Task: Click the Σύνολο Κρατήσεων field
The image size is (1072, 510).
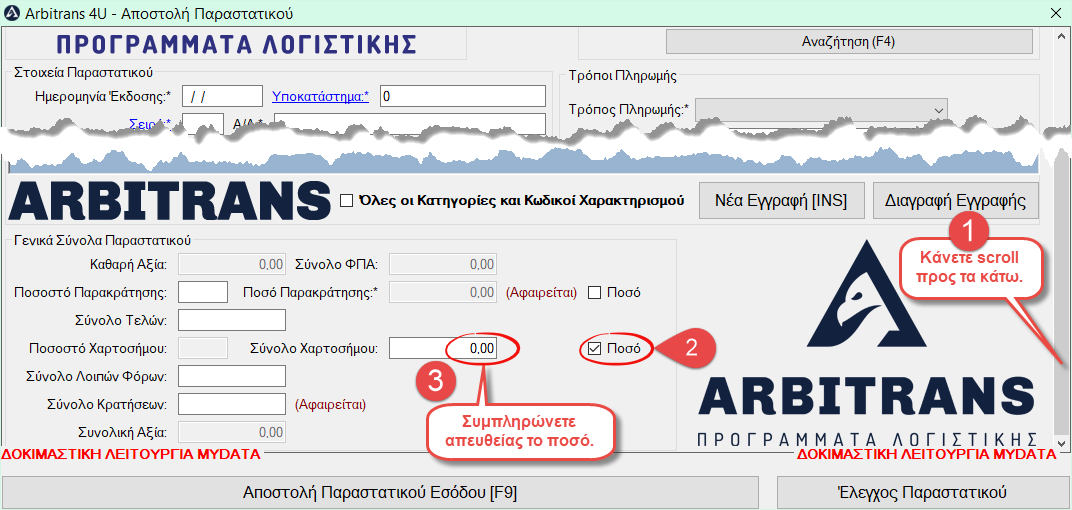Action: click(231, 404)
